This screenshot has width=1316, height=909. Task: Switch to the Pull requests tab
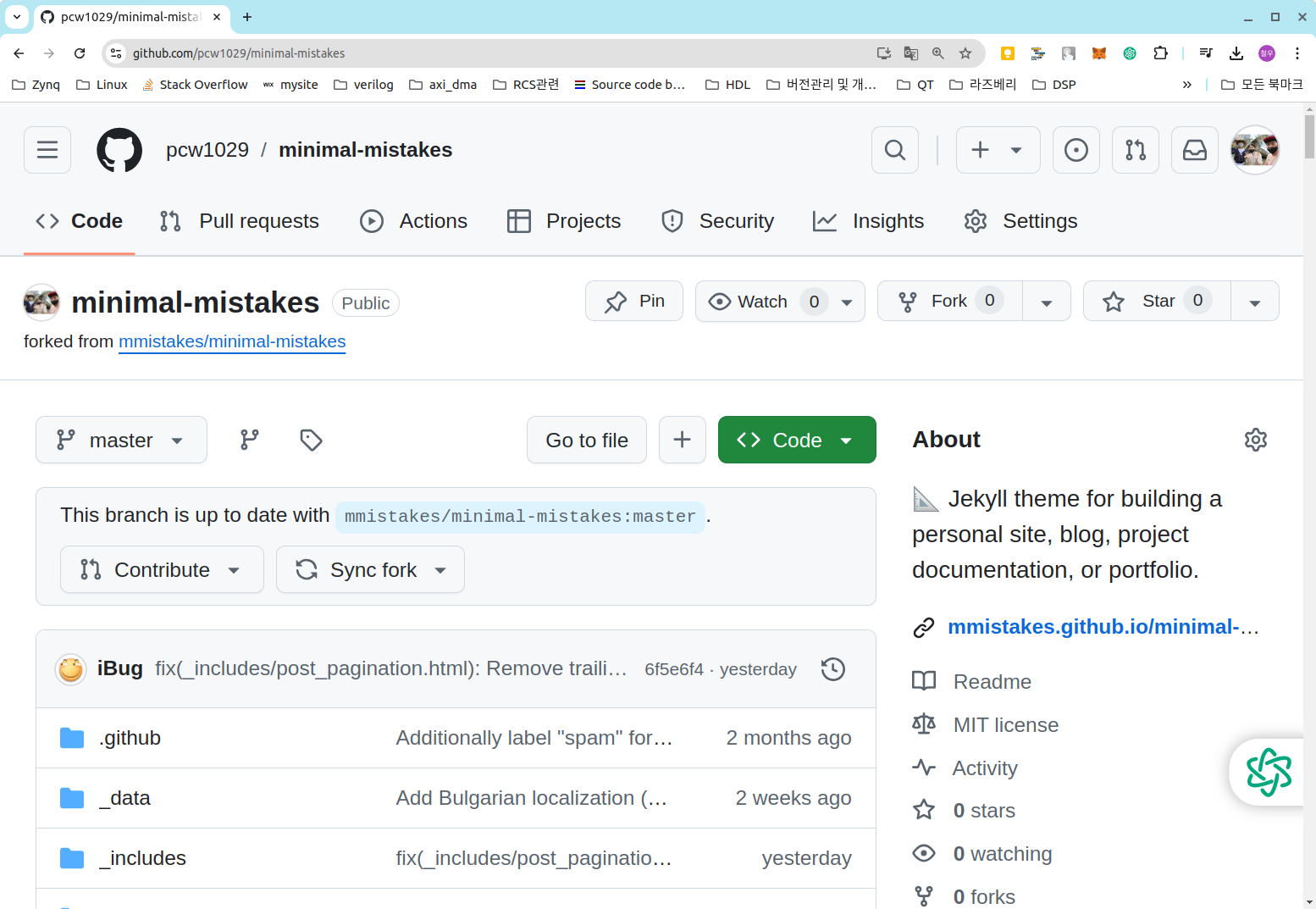240,221
